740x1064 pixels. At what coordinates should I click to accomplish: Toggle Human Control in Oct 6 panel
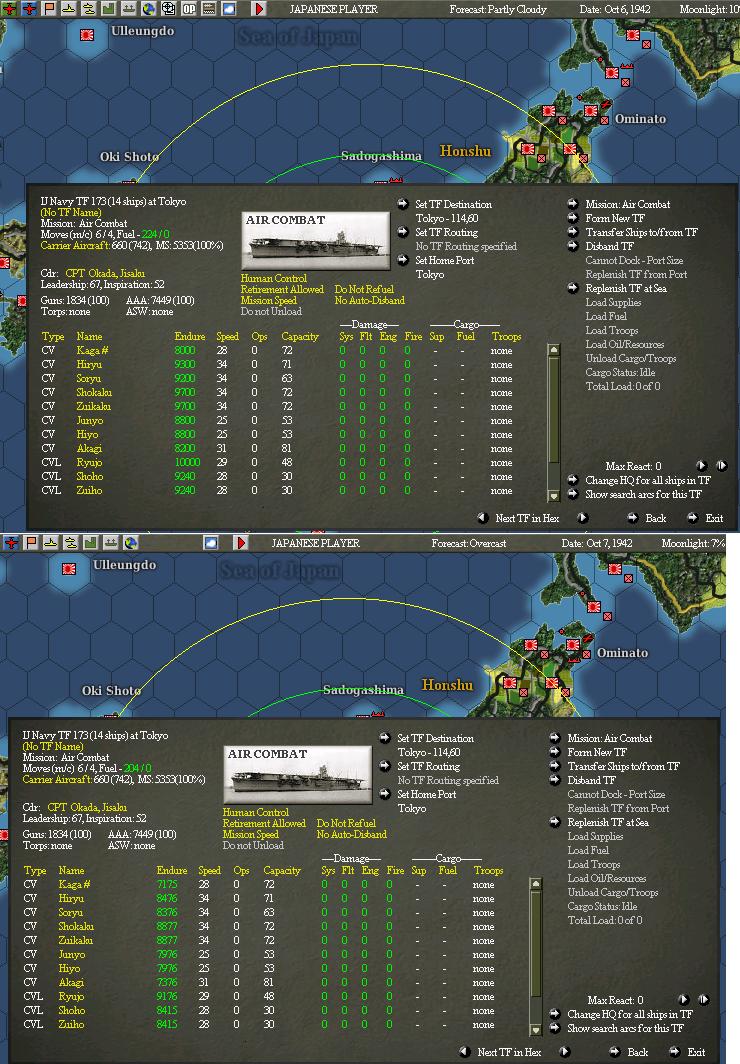tap(273, 278)
